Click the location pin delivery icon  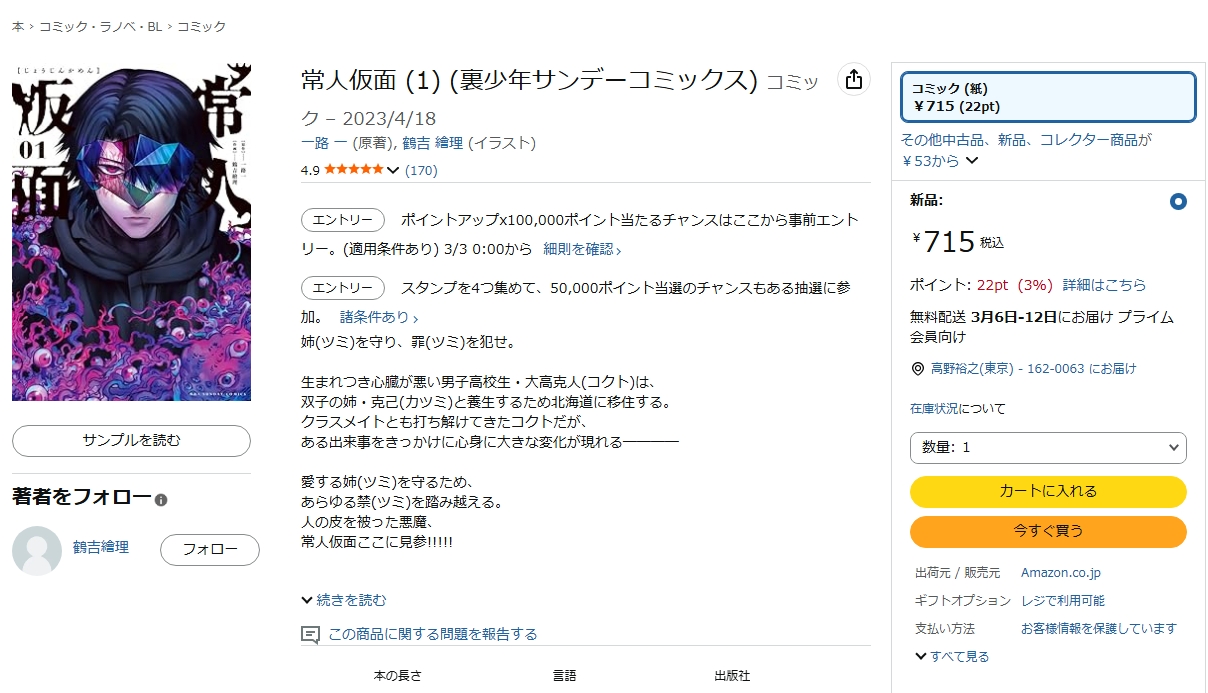918,369
